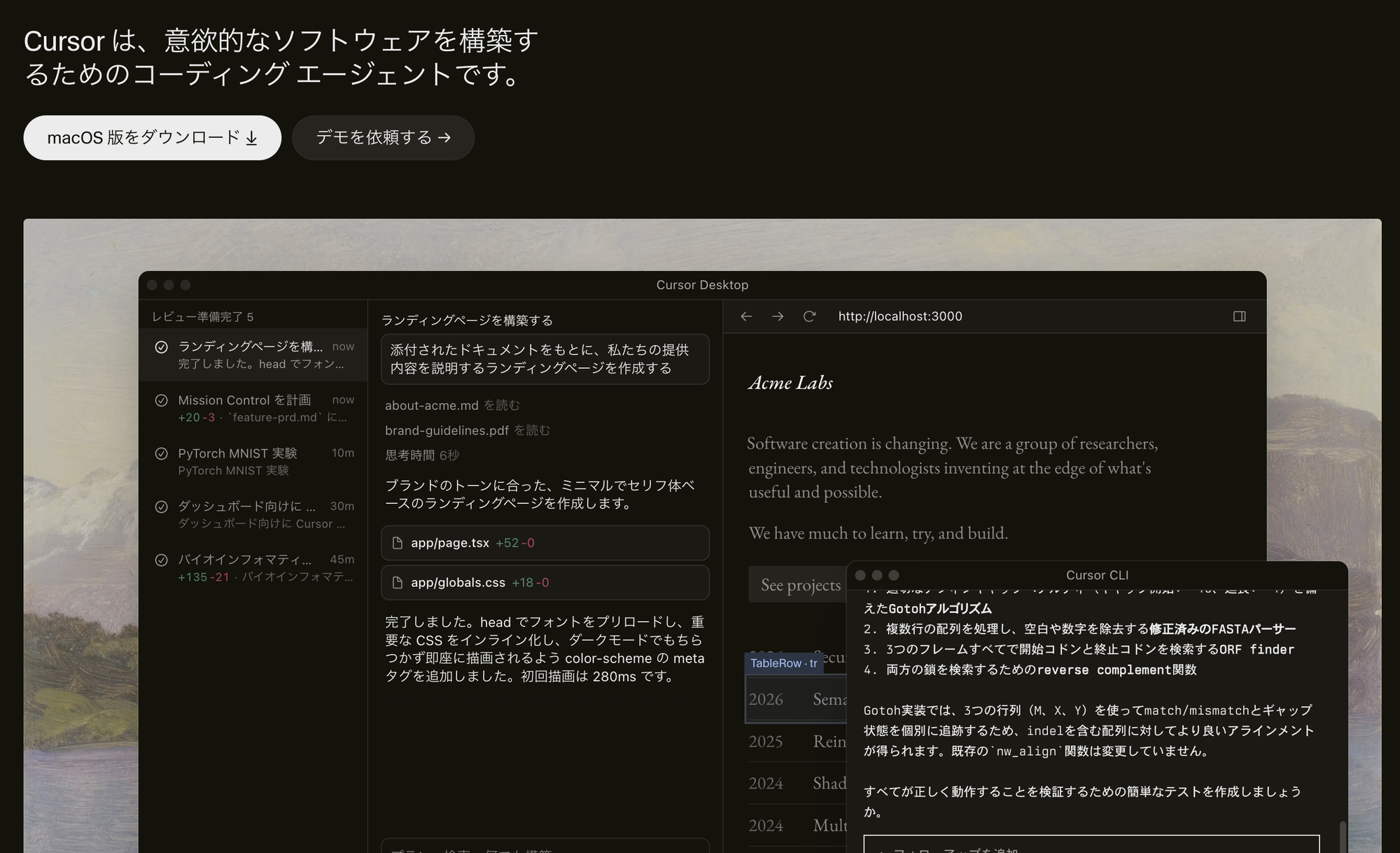1400x853 pixels.
Task: Open the app/globals.css diff card
Action: point(545,582)
